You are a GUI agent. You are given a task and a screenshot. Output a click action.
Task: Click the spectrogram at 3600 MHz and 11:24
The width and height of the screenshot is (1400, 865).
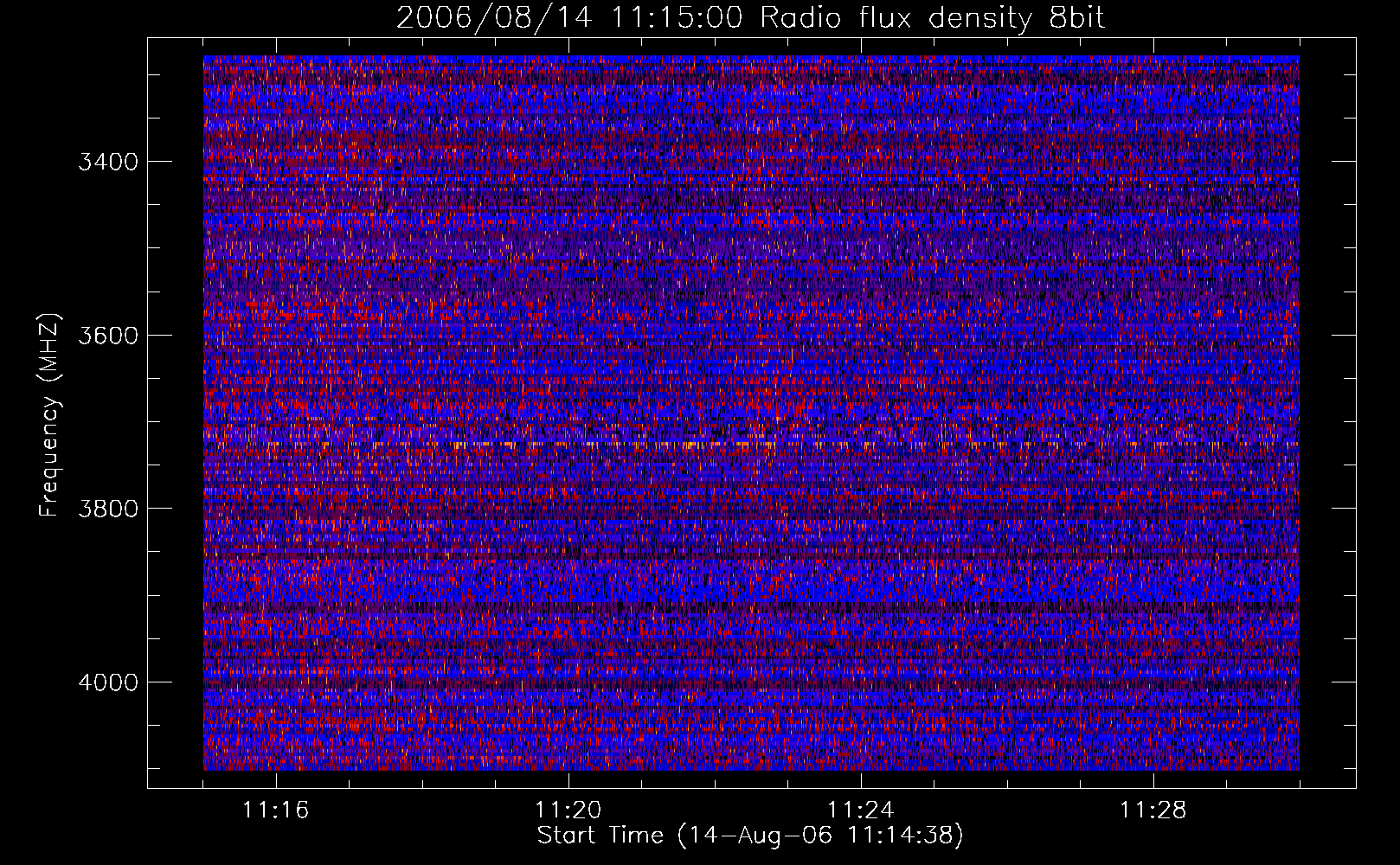(x=861, y=335)
